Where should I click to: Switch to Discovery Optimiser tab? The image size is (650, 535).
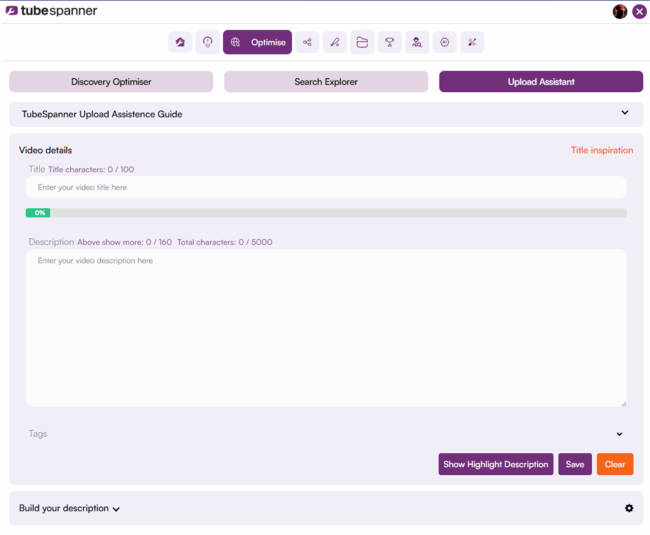pos(111,82)
